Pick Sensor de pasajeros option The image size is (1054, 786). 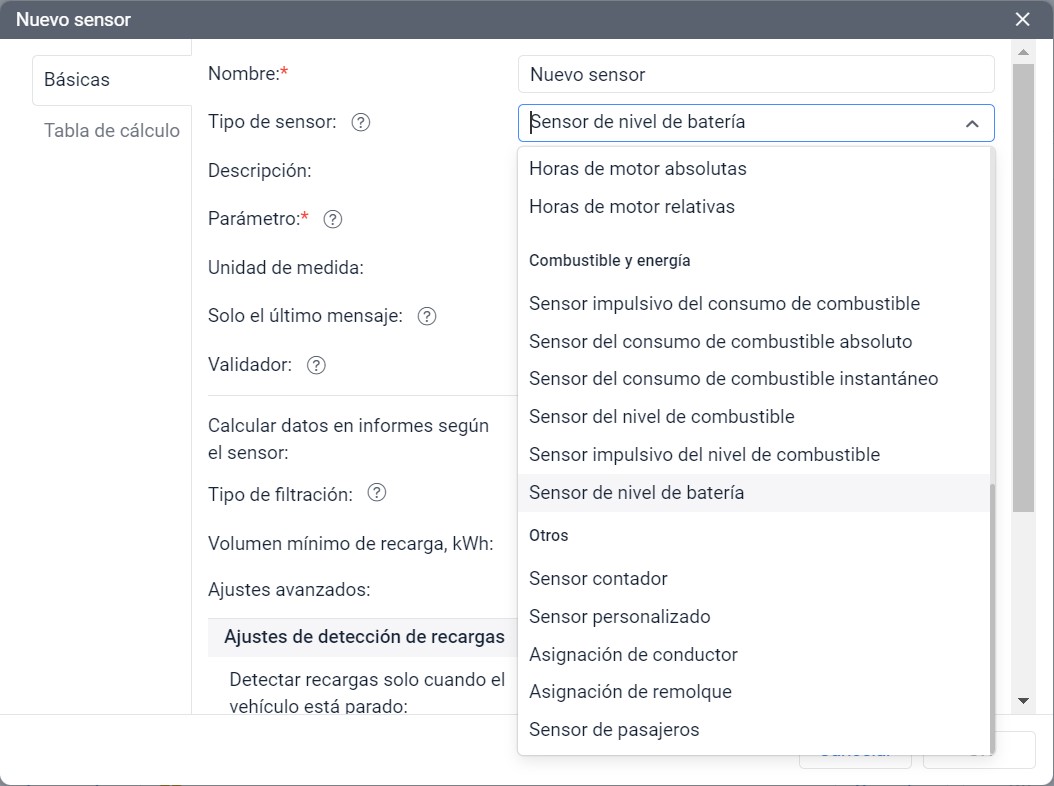(x=614, y=729)
